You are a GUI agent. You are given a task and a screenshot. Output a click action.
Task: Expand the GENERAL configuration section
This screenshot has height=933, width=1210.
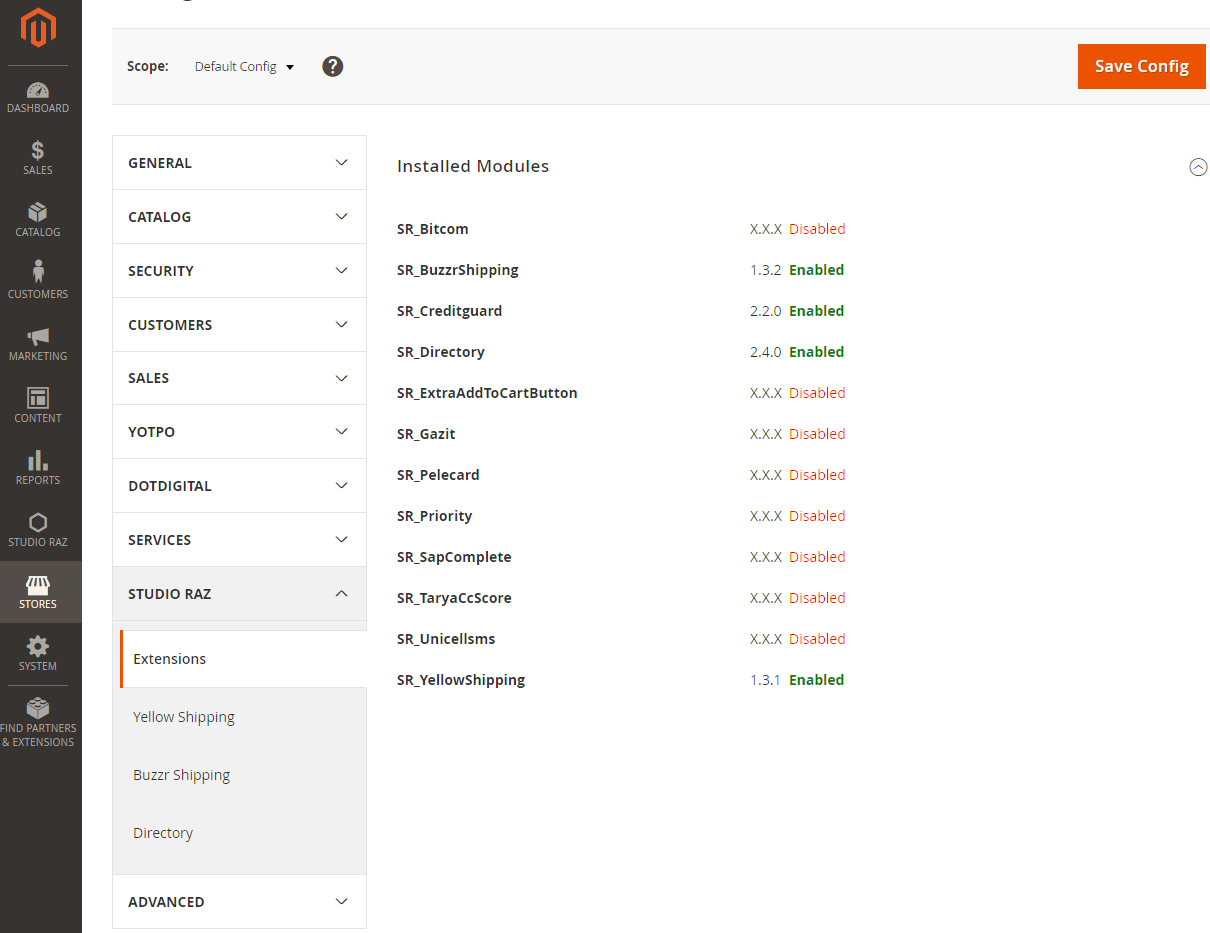pos(239,162)
